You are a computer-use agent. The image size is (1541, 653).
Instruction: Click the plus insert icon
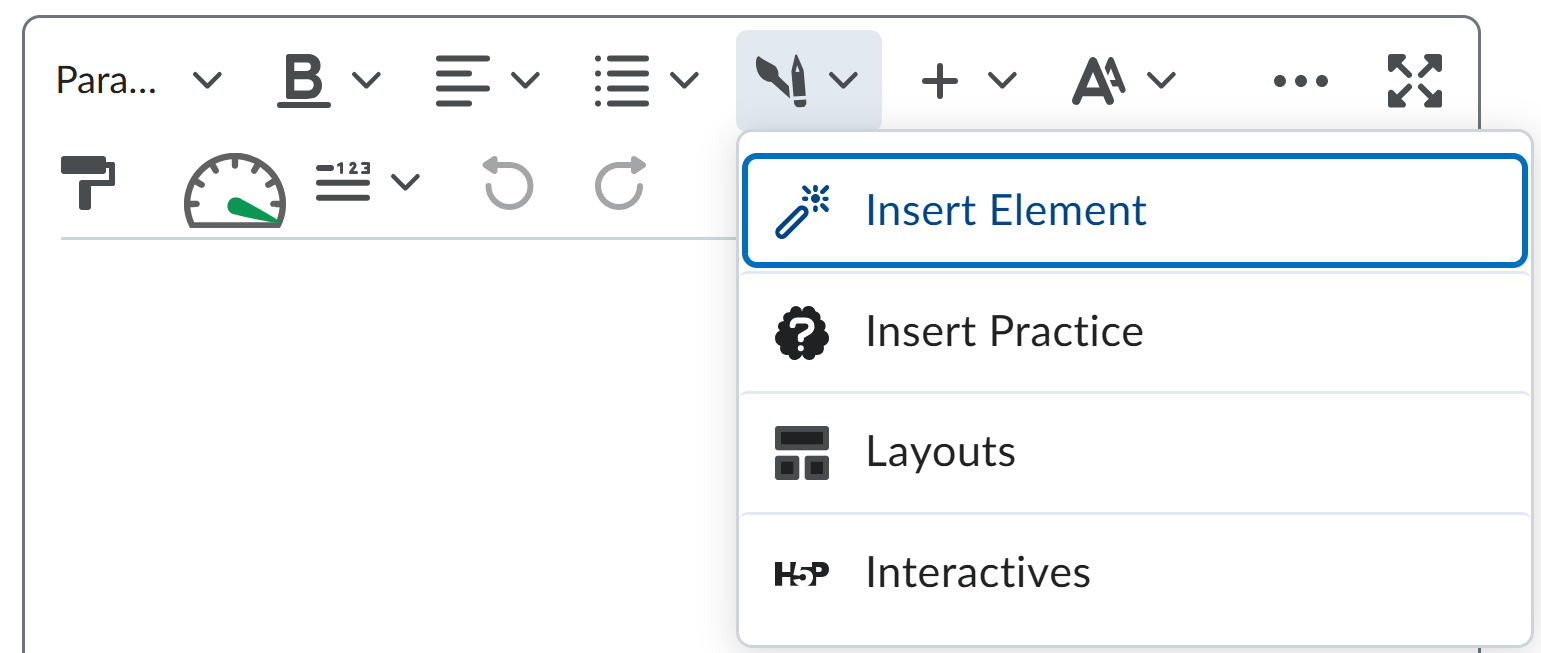(x=940, y=80)
